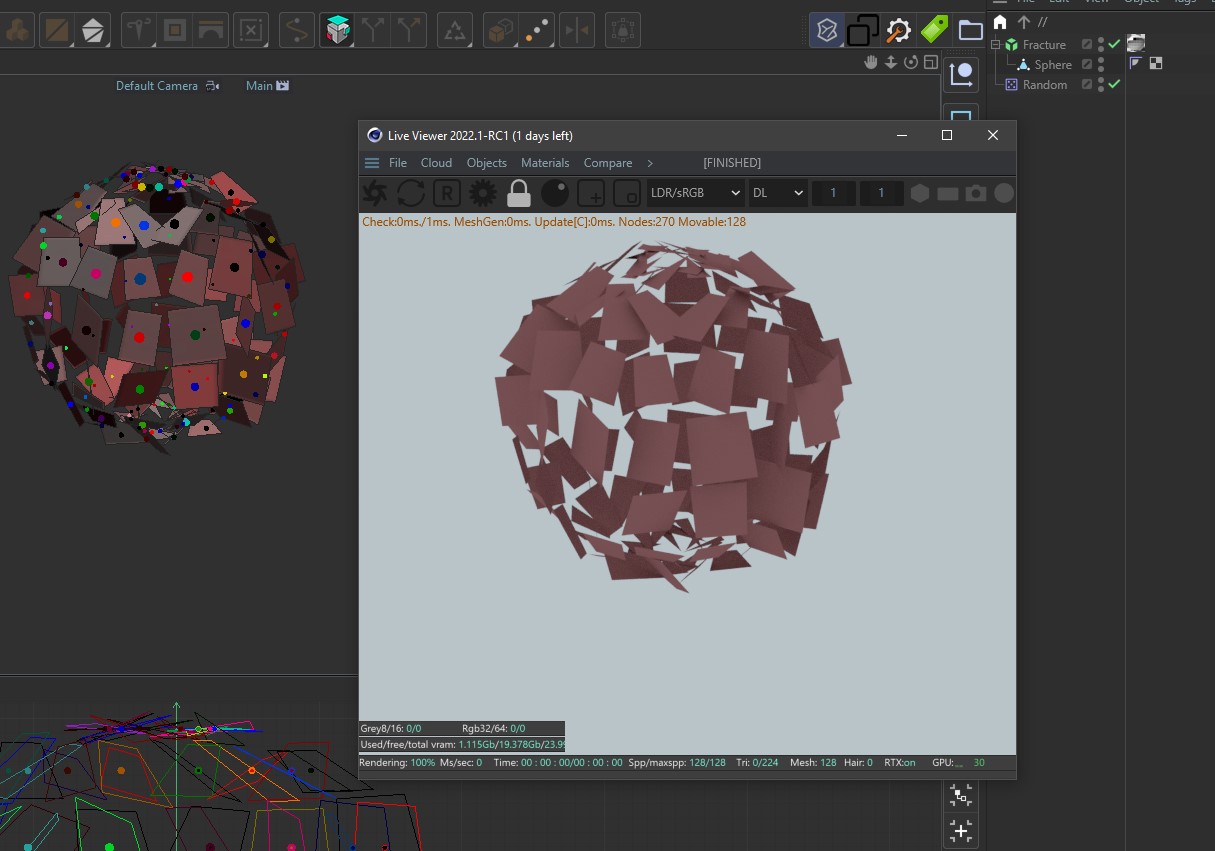Open the LDR/sRGB color space dropdown
Image resolution: width=1215 pixels, height=851 pixels.
click(695, 193)
